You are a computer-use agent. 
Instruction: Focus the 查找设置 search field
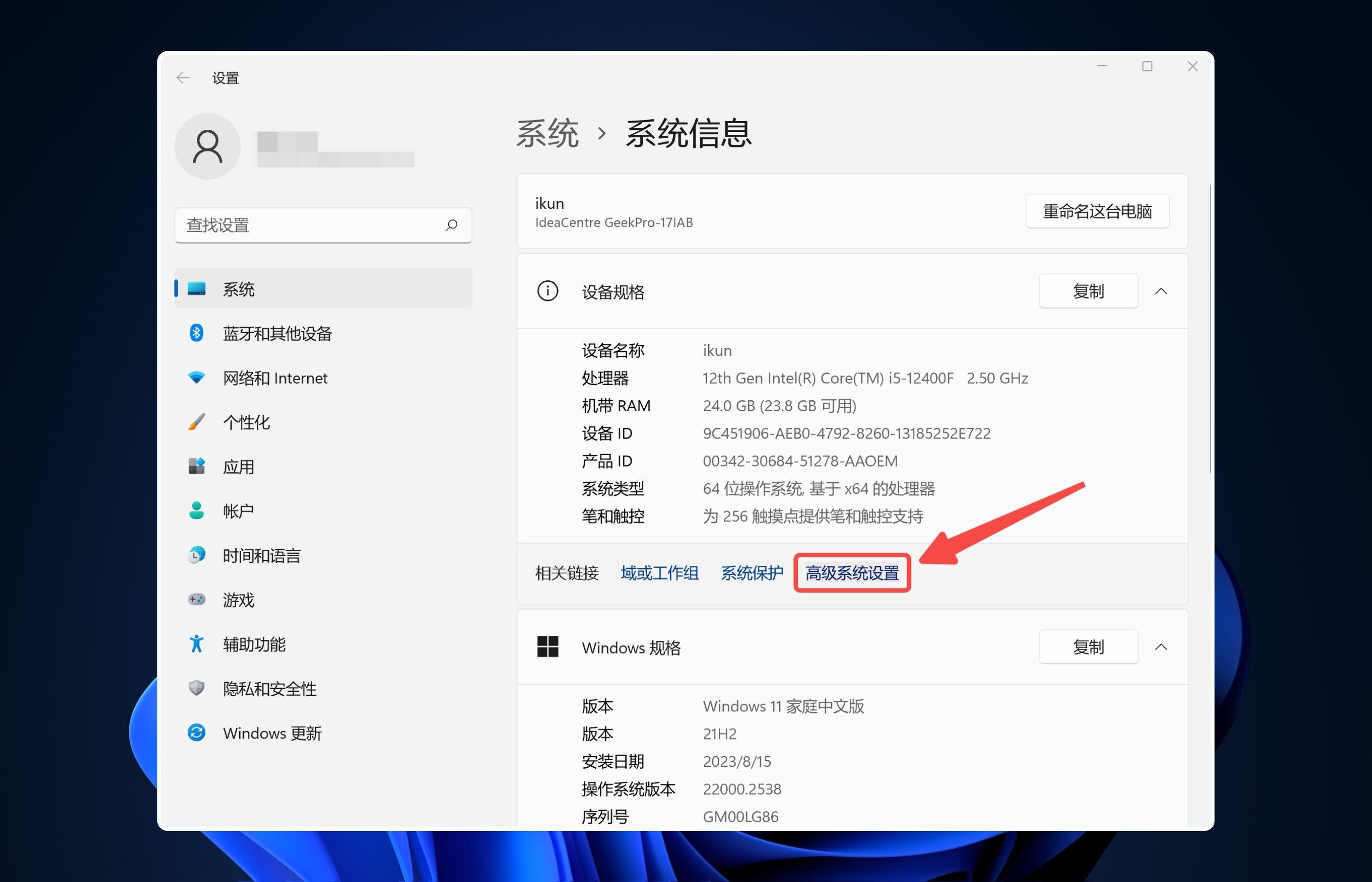tap(323, 225)
